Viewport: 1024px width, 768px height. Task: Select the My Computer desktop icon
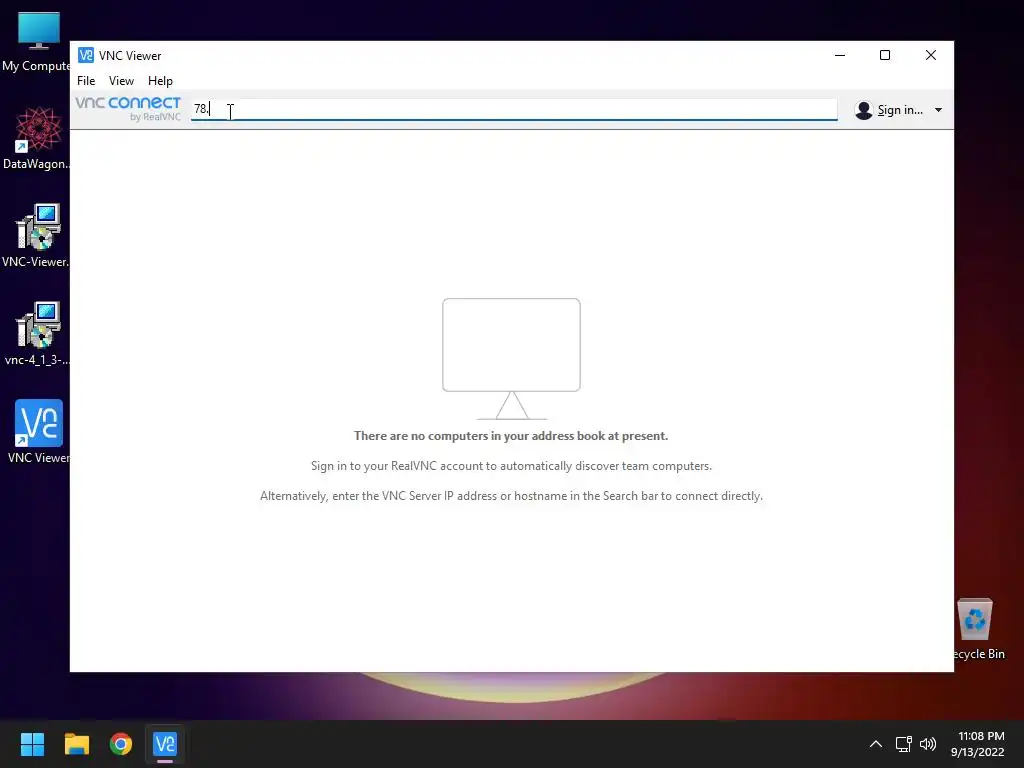coord(36,42)
